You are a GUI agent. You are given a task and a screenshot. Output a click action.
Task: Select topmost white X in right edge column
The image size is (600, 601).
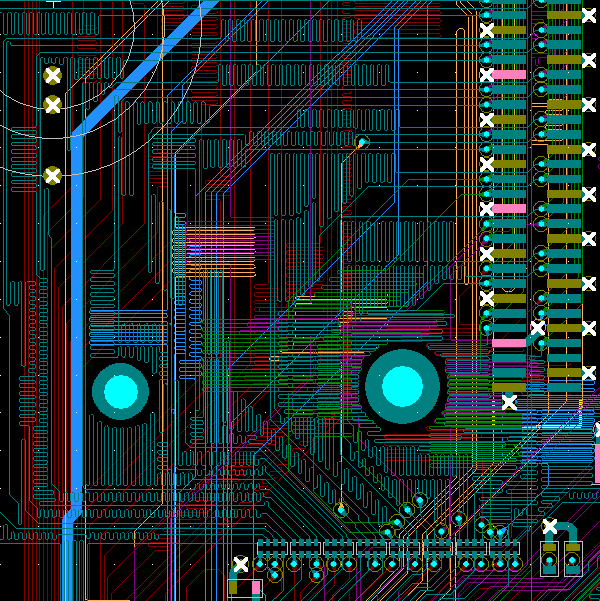click(588, 15)
